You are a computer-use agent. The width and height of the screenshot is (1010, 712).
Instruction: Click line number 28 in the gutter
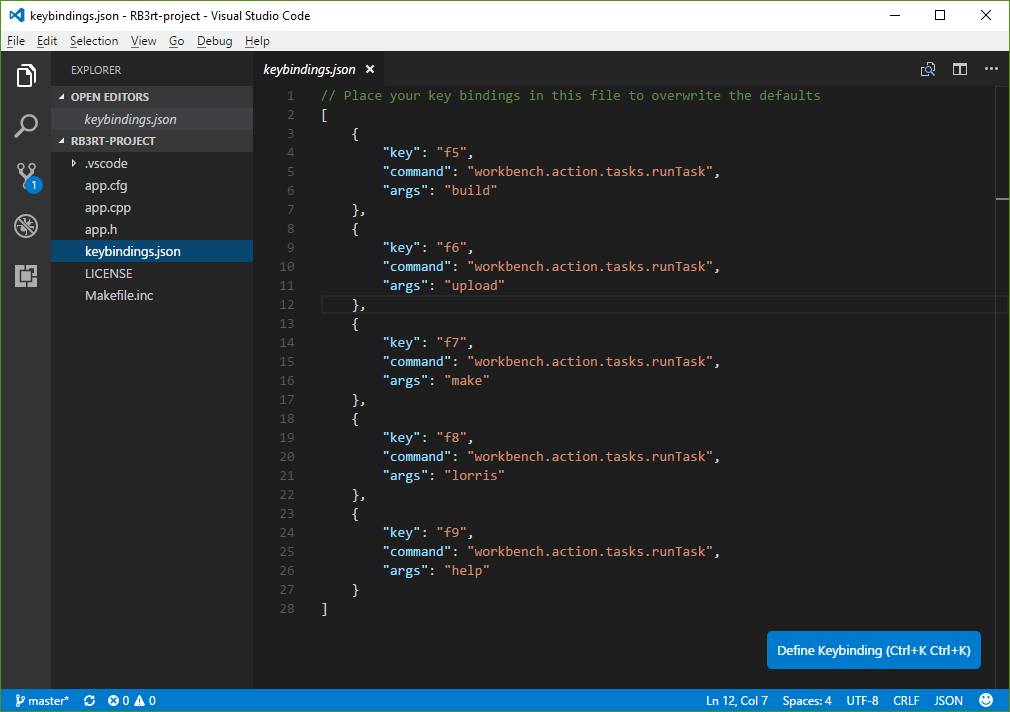pos(287,609)
